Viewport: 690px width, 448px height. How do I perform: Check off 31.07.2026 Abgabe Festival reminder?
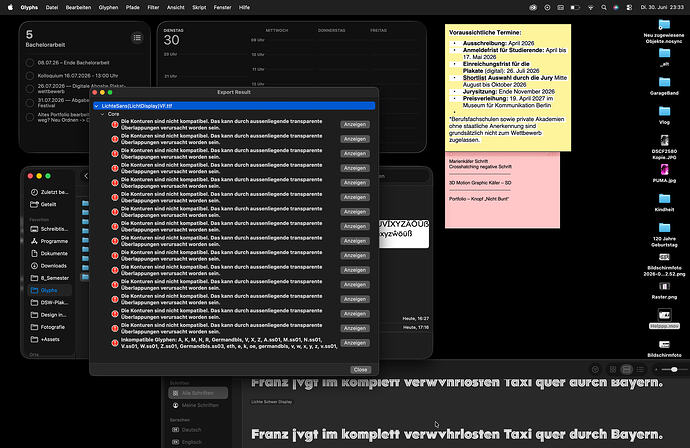tap(29, 103)
